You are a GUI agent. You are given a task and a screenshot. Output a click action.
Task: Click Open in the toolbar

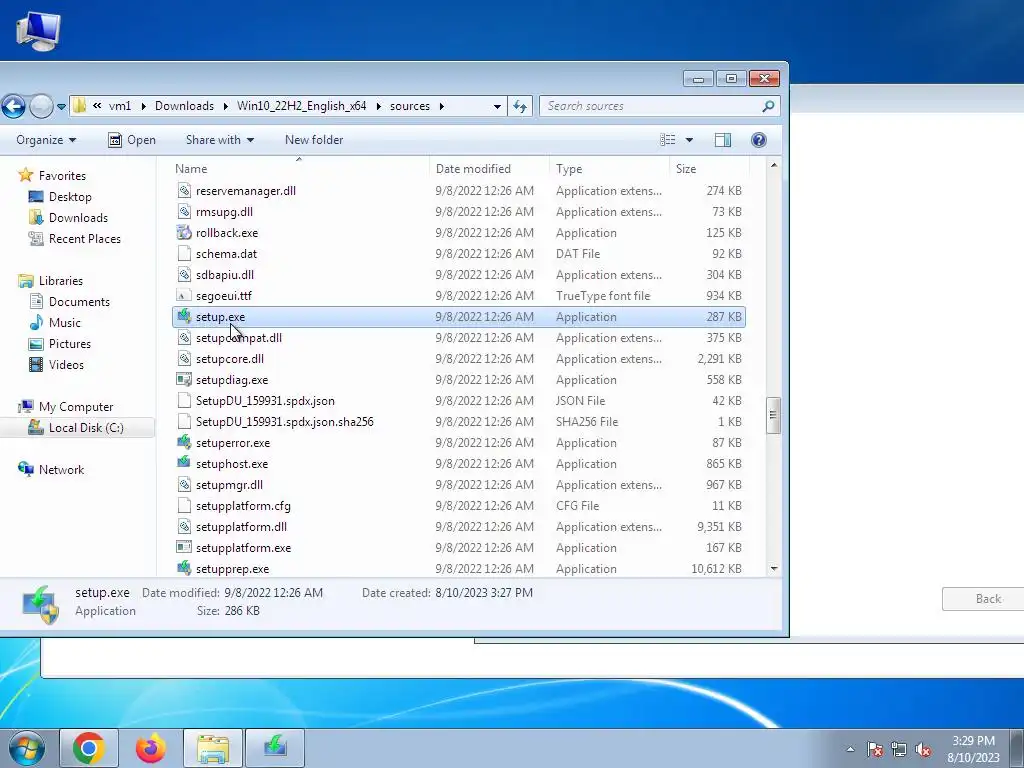click(132, 140)
